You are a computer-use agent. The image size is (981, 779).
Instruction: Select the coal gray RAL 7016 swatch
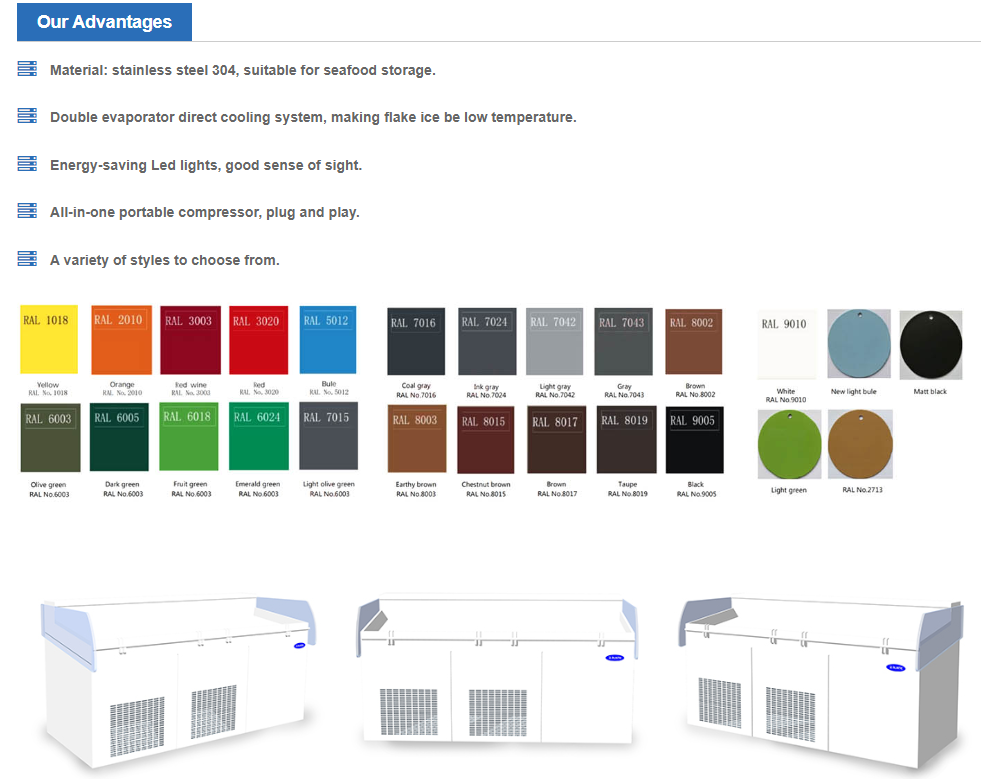tap(416, 342)
